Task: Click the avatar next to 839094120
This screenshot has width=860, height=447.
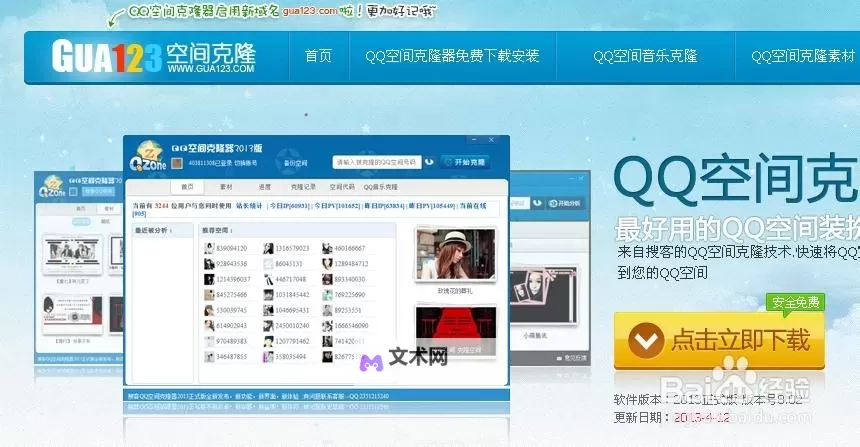Action: (x=209, y=248)
